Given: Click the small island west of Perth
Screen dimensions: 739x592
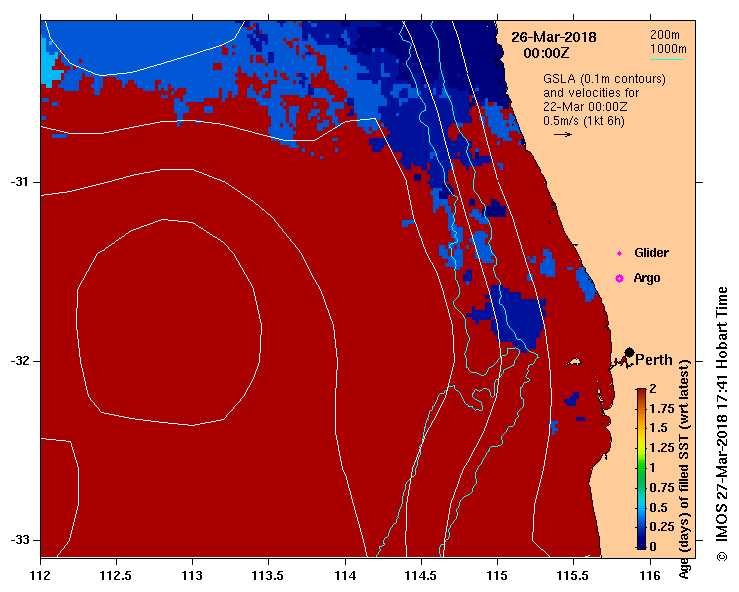Looking at the screenshot, I should click(x=574, y=362).
